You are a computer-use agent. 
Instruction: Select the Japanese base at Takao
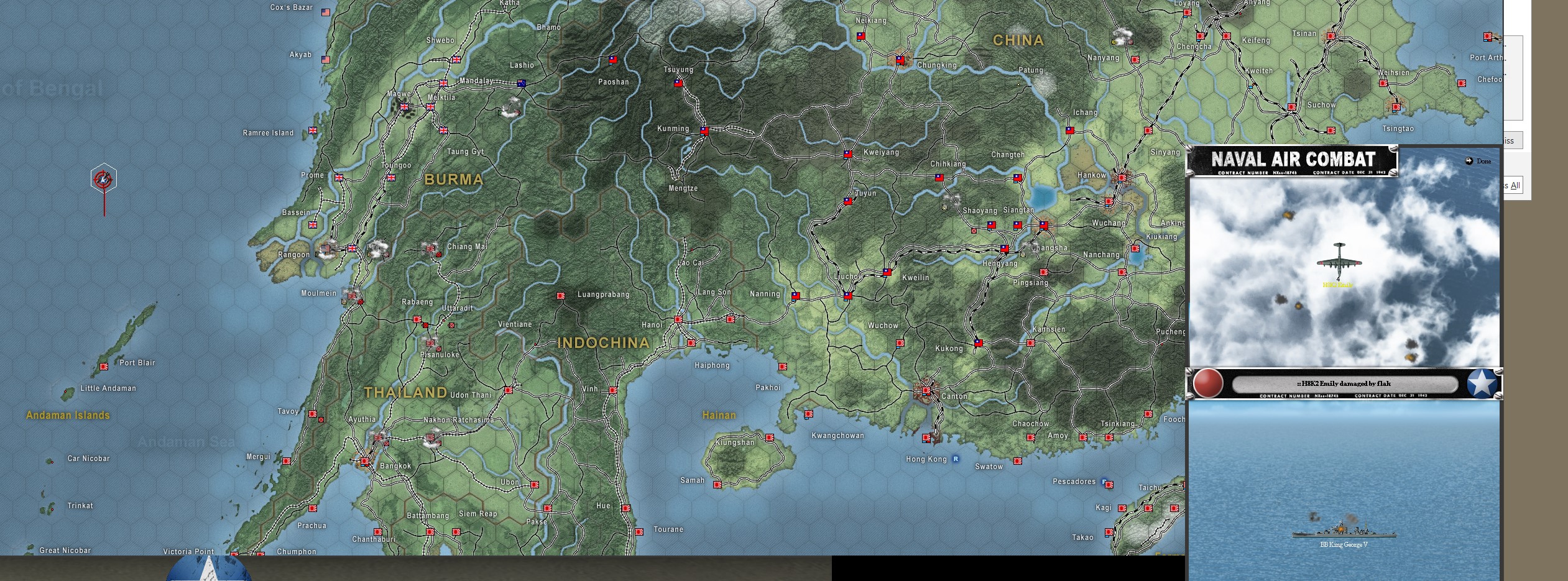coord(1109,533)
